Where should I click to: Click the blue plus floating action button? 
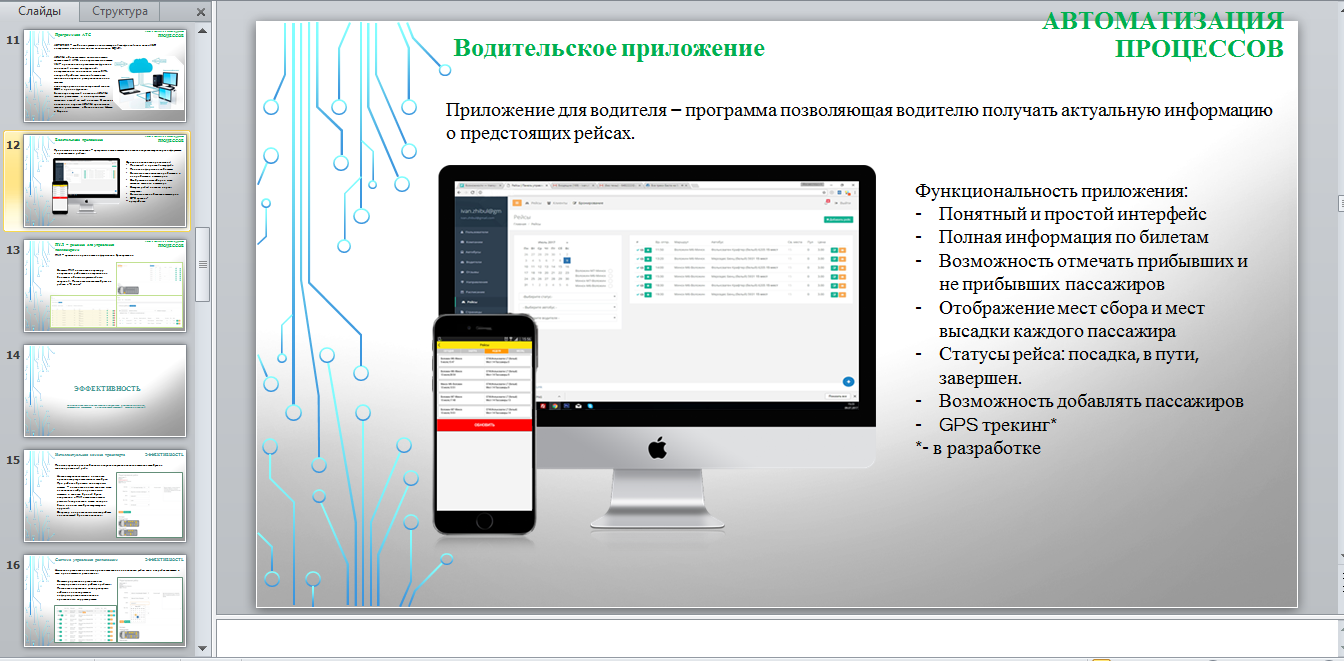coord(848,382)
